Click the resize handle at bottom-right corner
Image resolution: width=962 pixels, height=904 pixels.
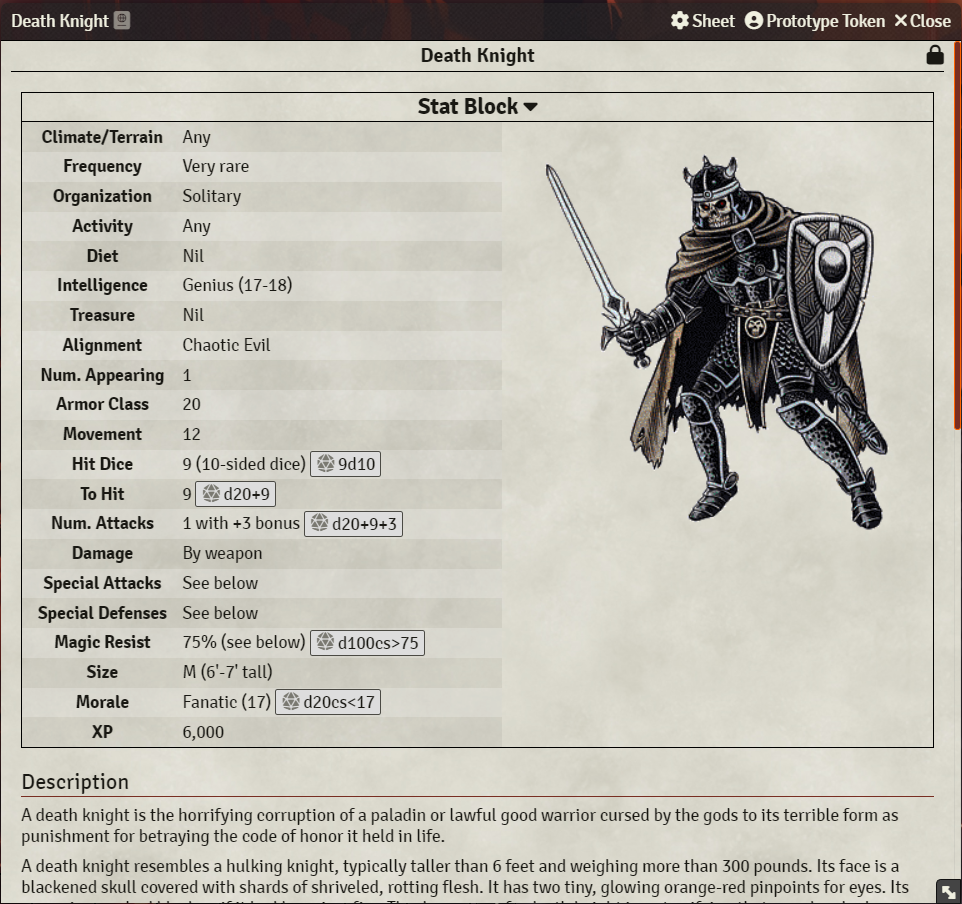949,892
